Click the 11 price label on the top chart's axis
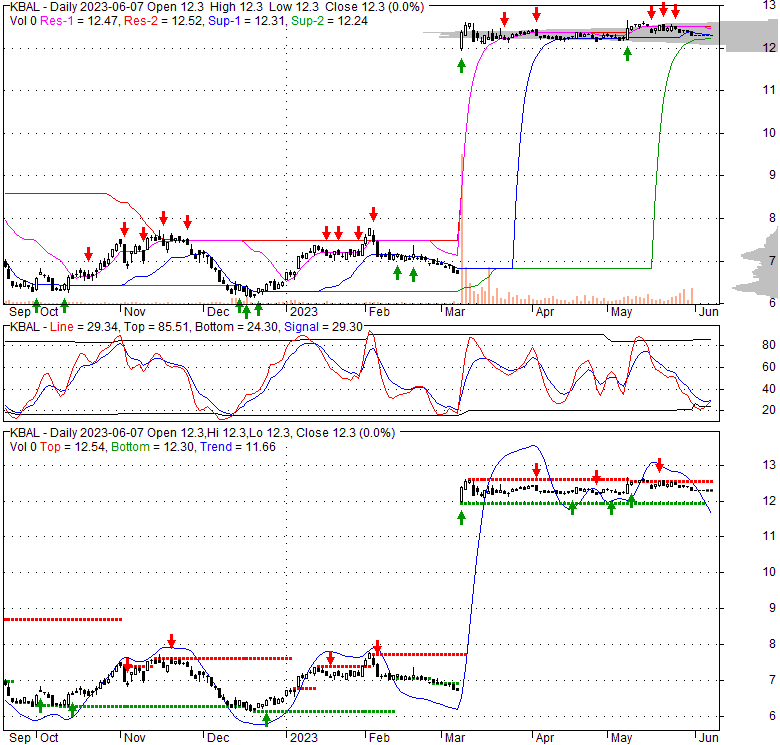Image resolution: width=780 pixels, height=745 pixels. tap(769, 90)
